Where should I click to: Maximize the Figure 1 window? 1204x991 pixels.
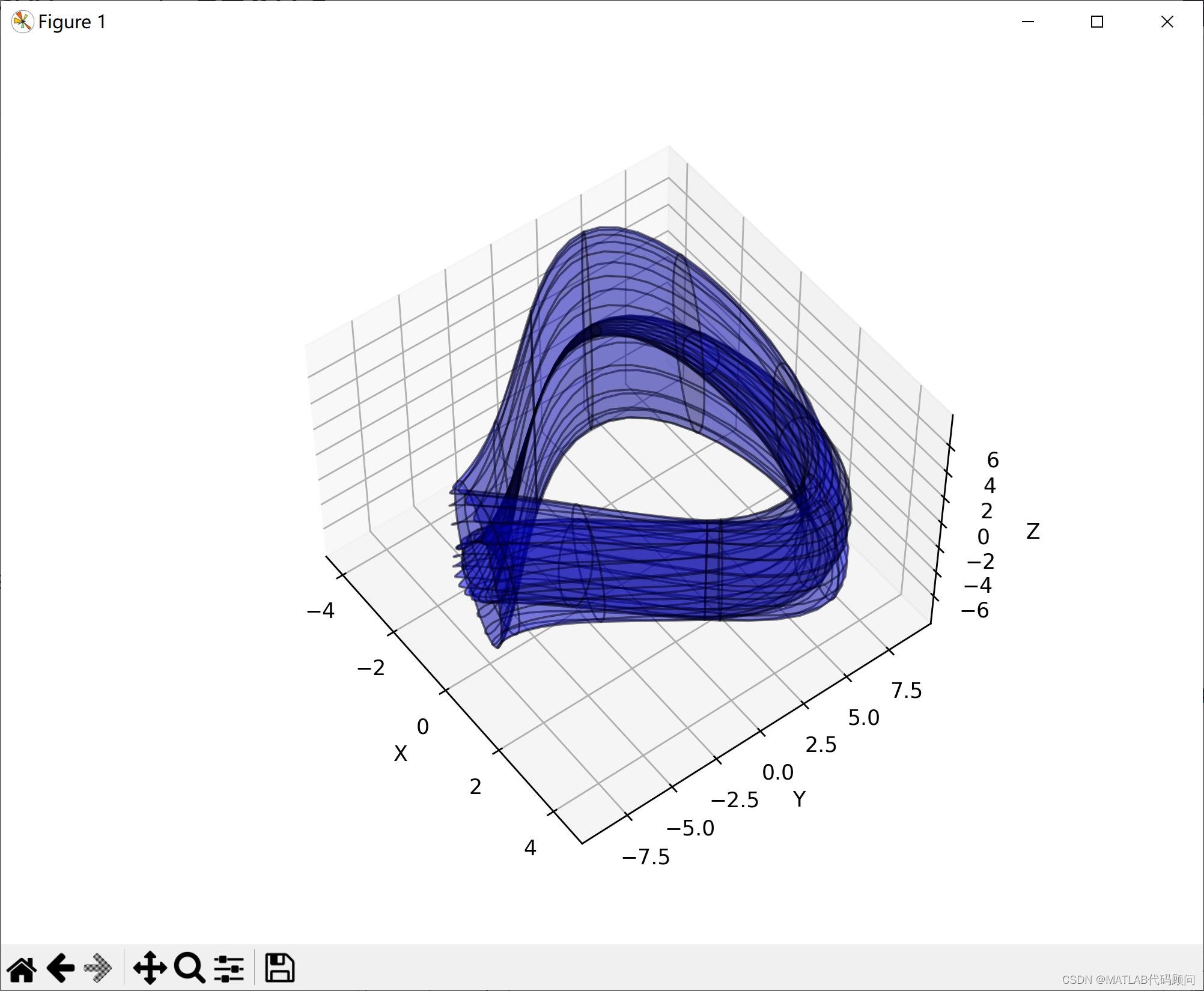1097,22
